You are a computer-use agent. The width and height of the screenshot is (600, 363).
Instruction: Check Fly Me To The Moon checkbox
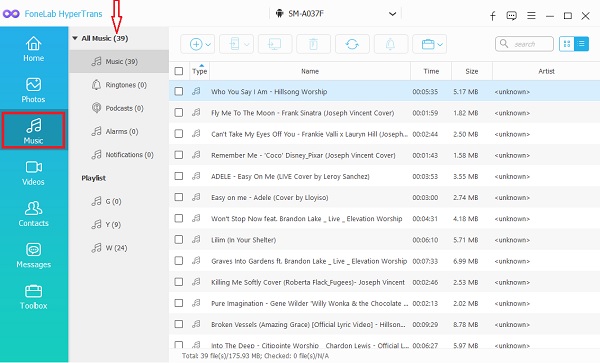tap(179, 112)
